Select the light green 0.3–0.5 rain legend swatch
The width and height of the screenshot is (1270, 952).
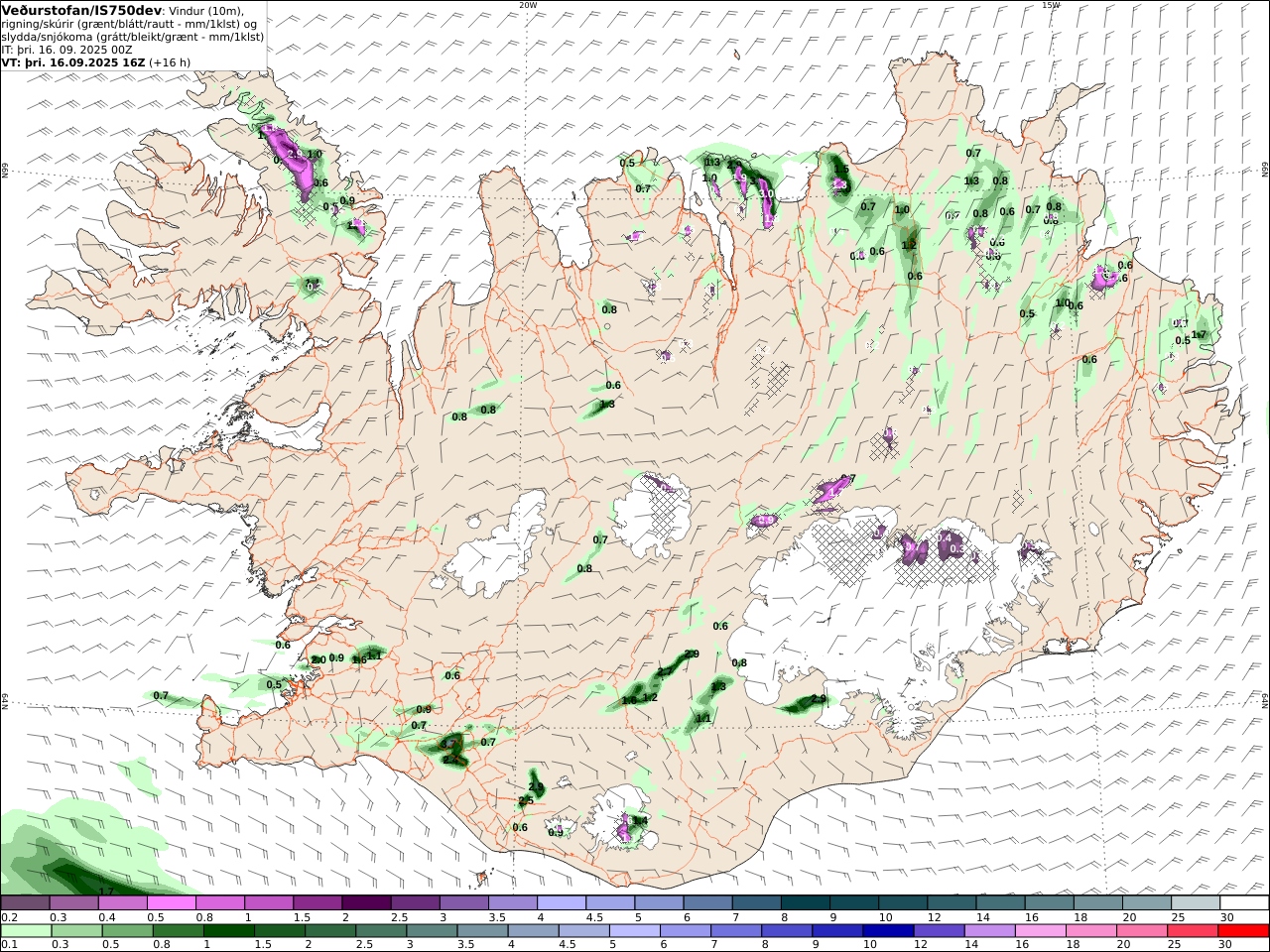[77, 931]
